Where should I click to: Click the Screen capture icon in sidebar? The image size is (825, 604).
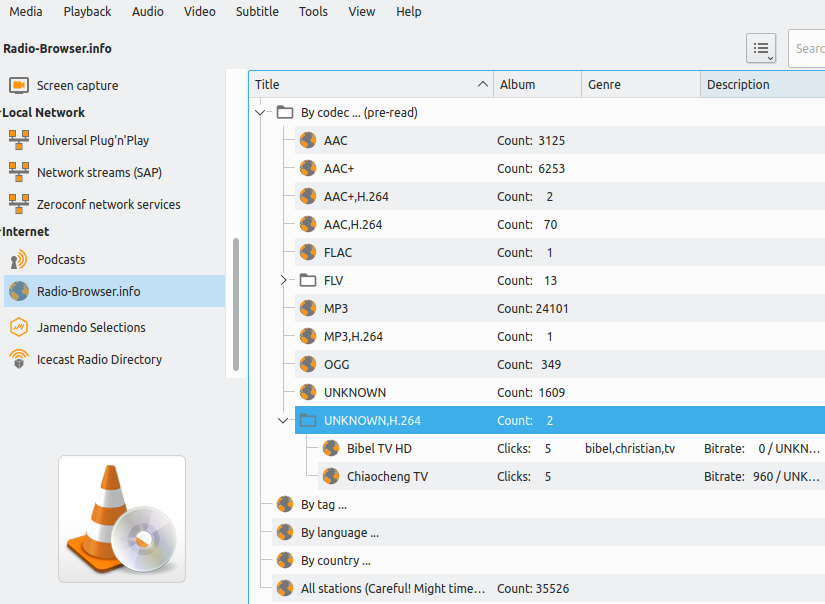pyautogui.click(x=19, y=85)
